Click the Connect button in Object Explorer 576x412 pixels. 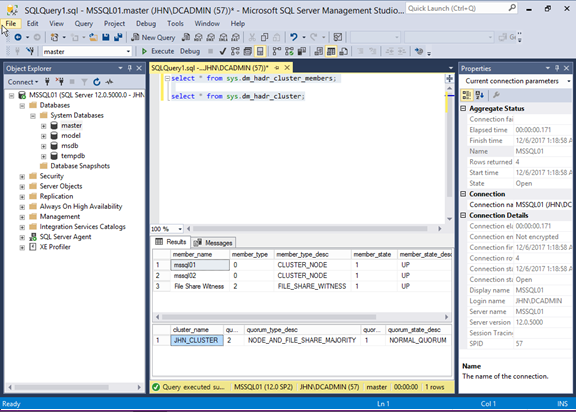pos(22,82)
